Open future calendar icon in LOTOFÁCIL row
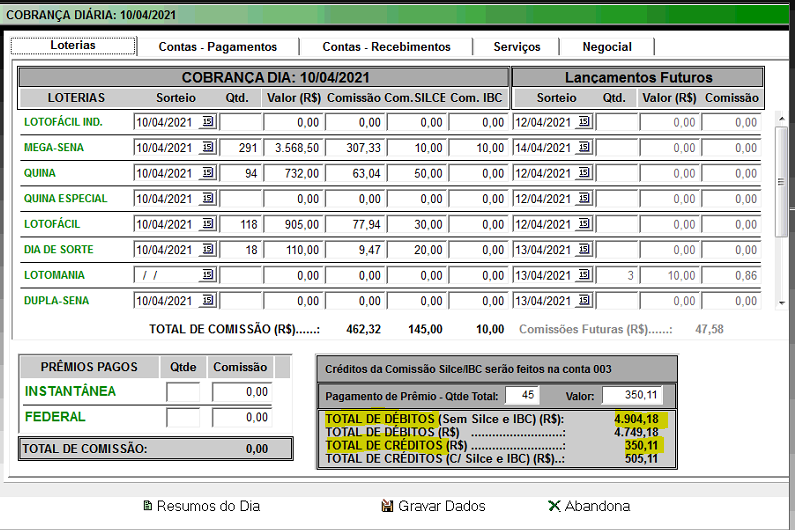 pyautogui.click(x=585, y=224)
